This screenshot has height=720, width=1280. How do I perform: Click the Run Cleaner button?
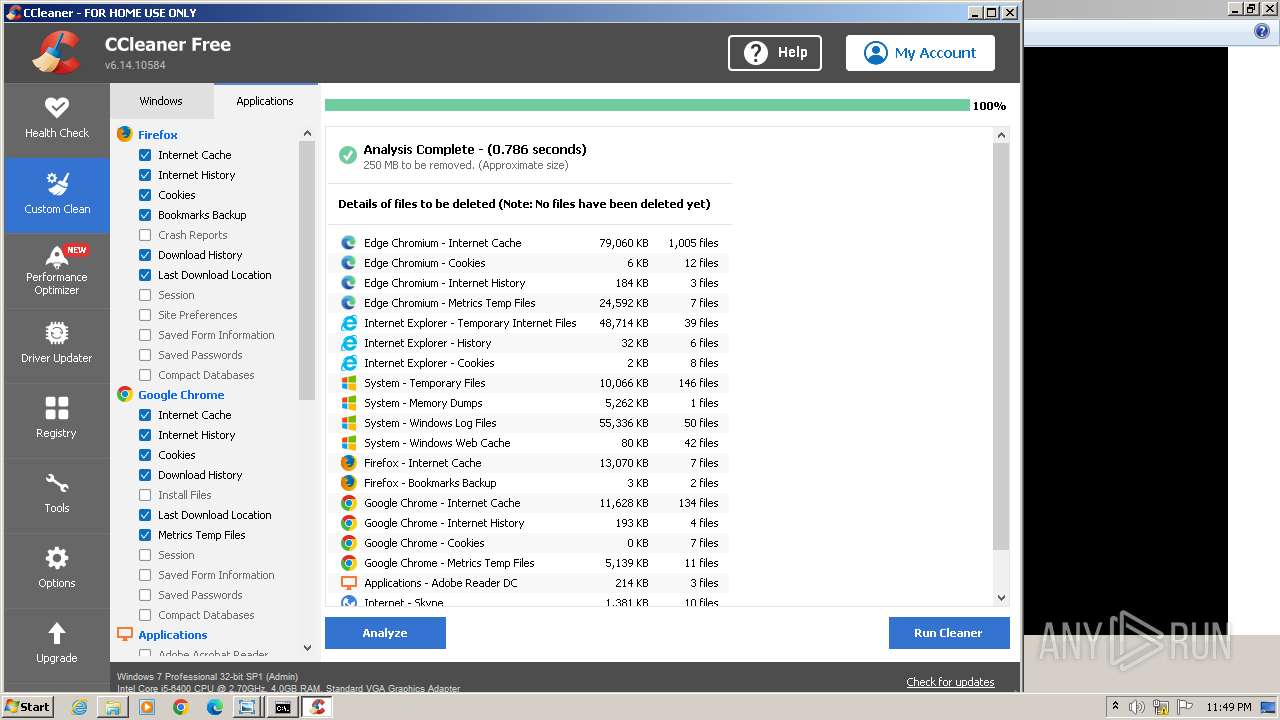[948, 633]
